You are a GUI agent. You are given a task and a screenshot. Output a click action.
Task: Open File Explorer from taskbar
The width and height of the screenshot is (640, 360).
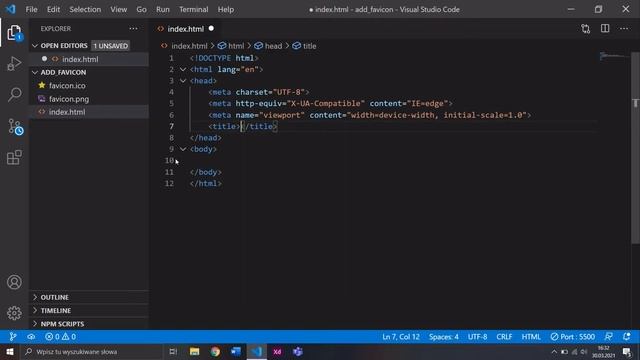point(194,351)
